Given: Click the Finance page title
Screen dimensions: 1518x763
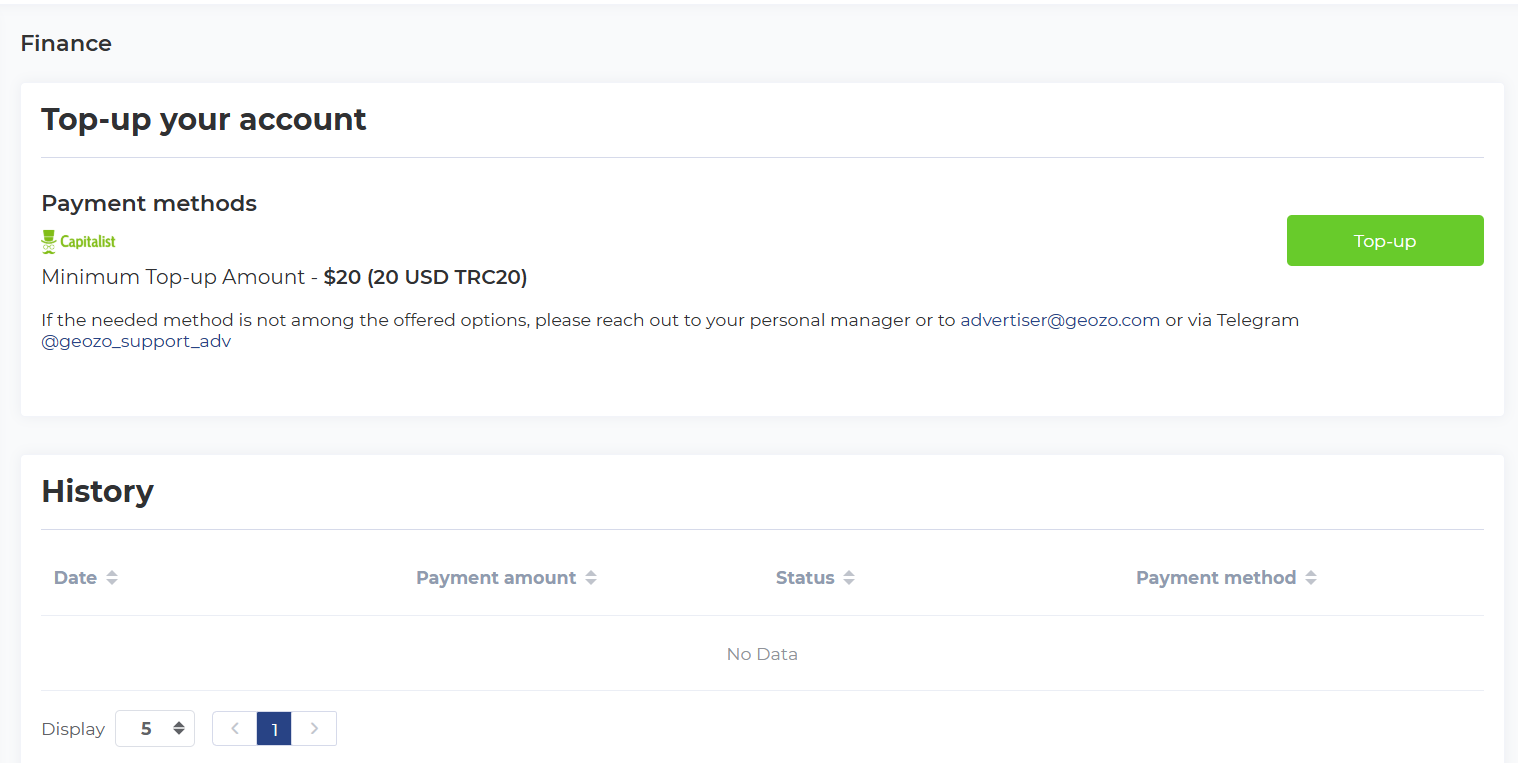Looking at the screenshot, I should (x=66, y=44).
